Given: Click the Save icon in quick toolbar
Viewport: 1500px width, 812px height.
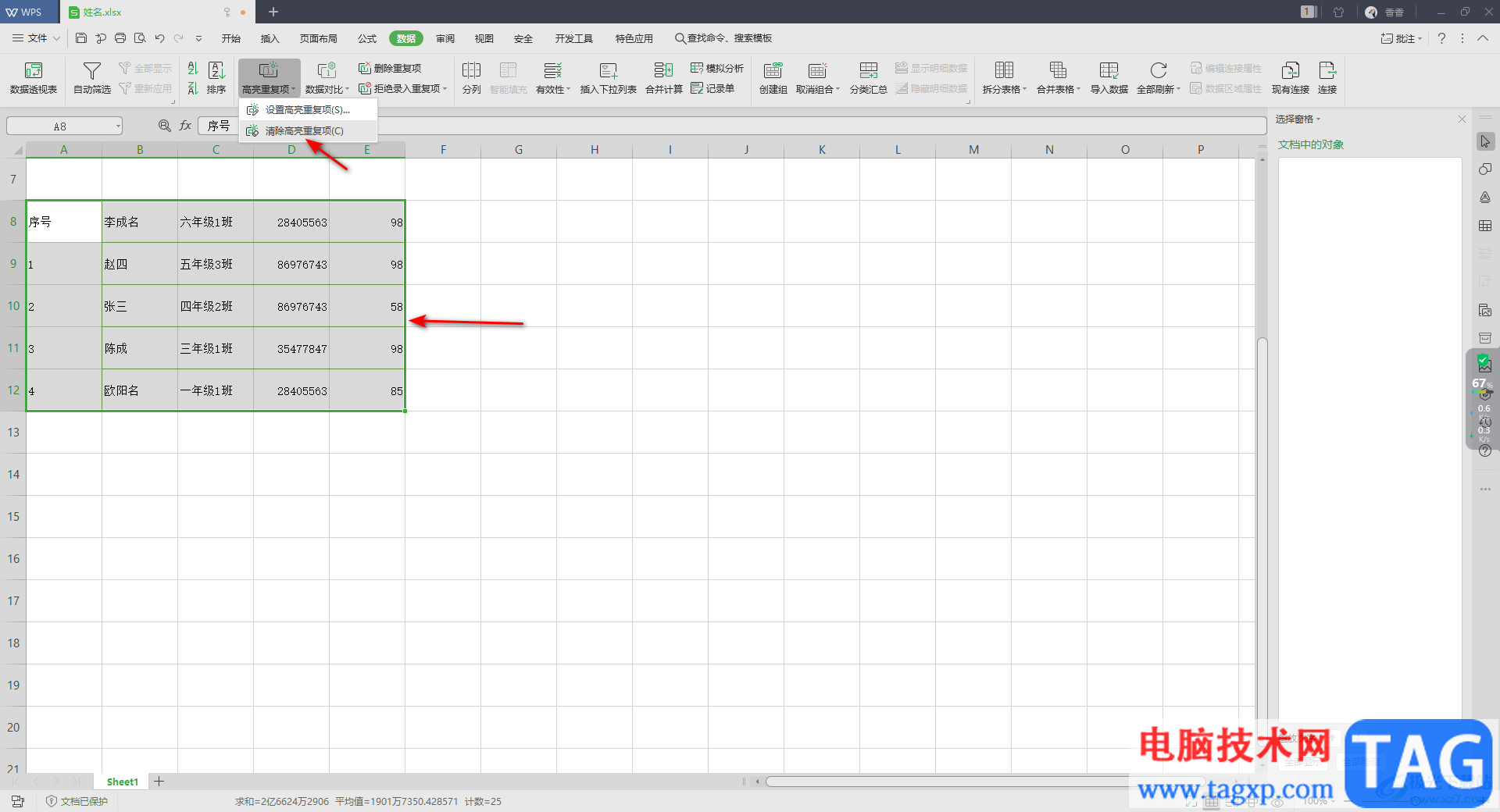Looking at the screenshot, I should (x=81, y=38).
